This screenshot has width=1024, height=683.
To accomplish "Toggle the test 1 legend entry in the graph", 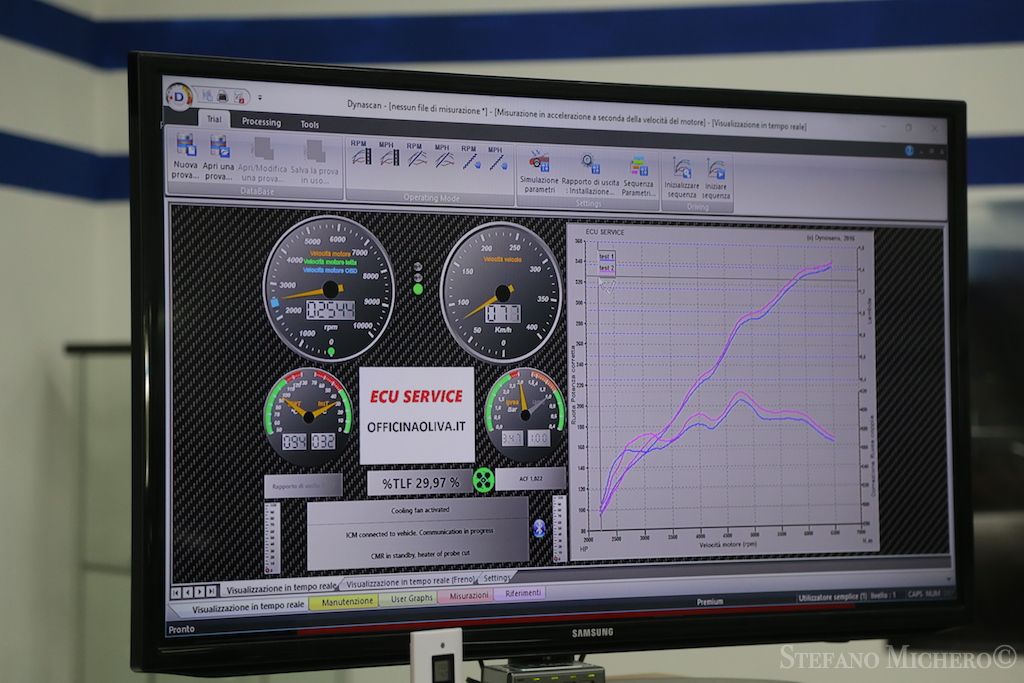I will 607,257.
